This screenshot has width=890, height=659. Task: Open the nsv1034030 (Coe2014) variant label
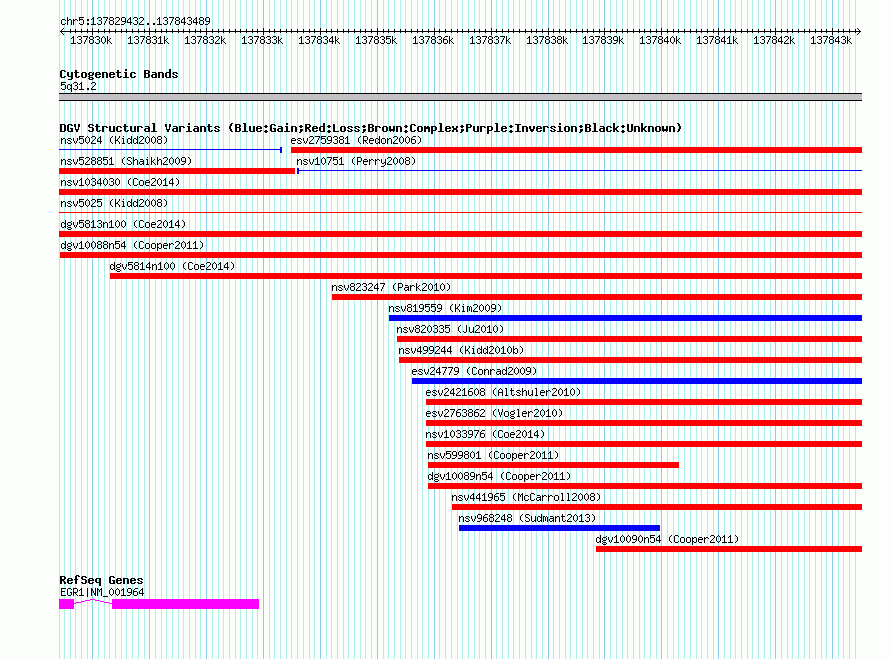(120, 182)
